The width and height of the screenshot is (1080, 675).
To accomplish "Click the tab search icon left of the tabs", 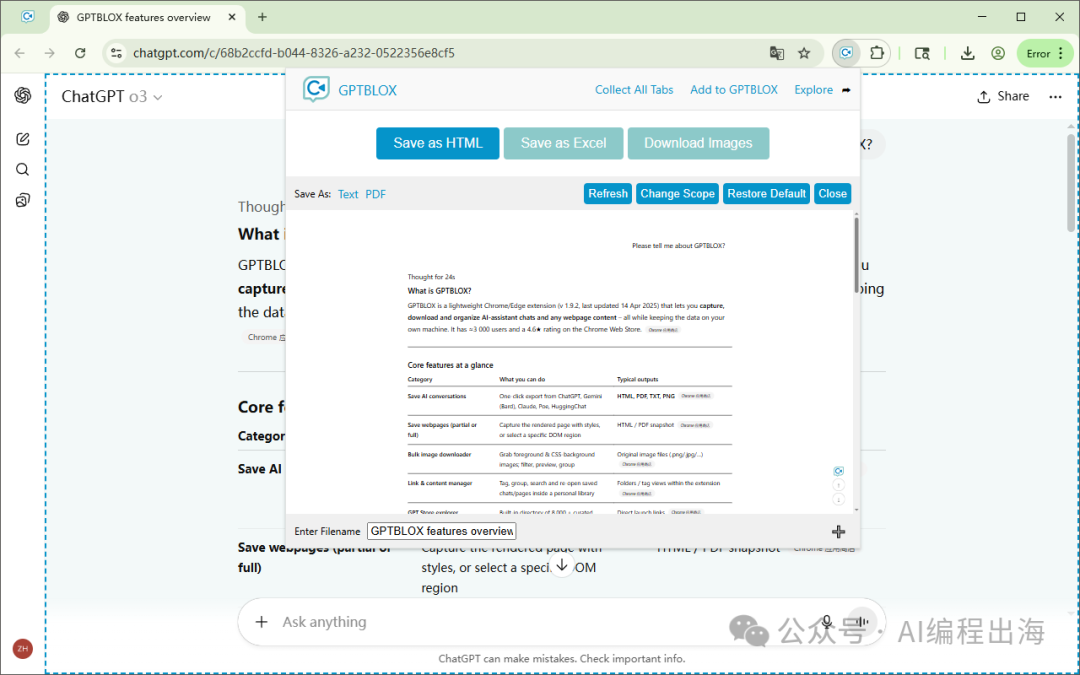I will coord(28,17).
